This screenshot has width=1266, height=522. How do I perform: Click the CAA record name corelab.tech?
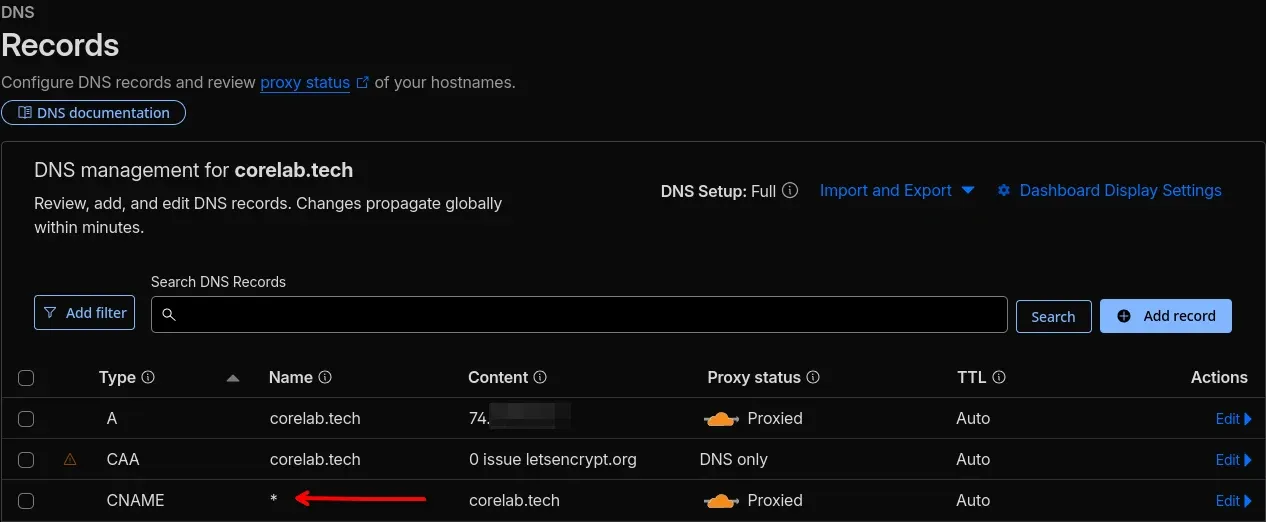coord(315,460)
